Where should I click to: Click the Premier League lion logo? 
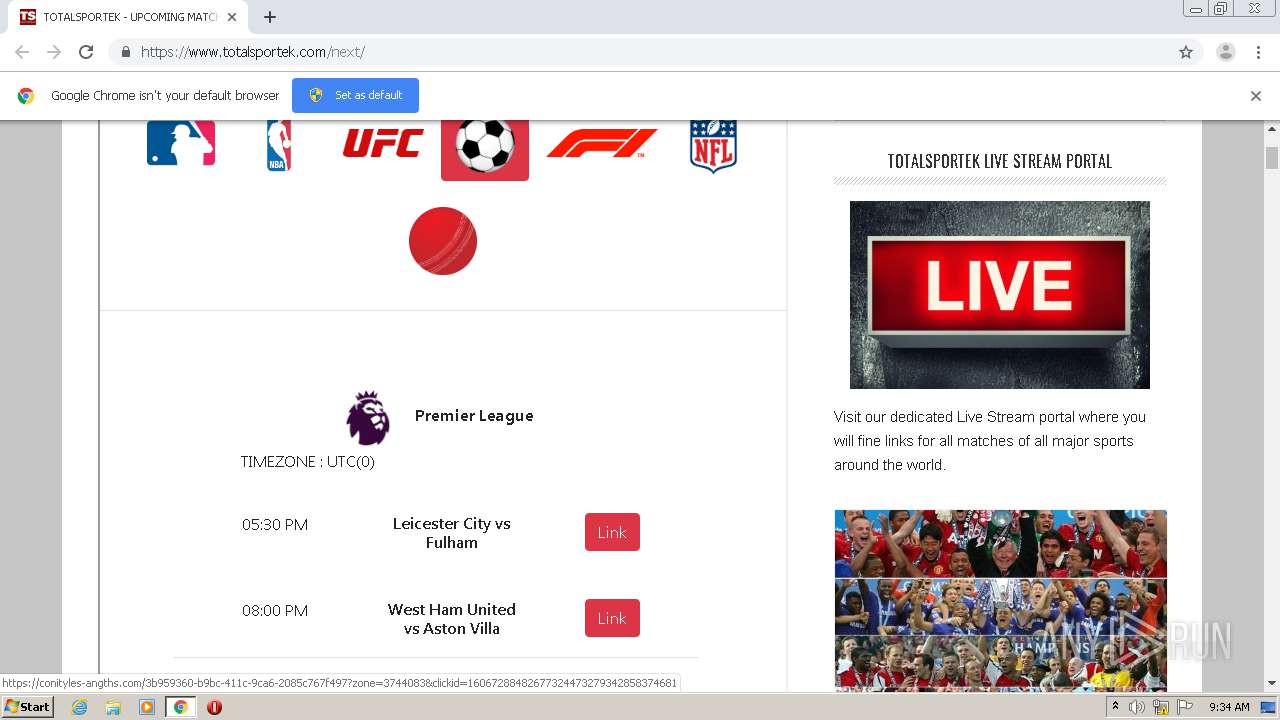(368, 417)
